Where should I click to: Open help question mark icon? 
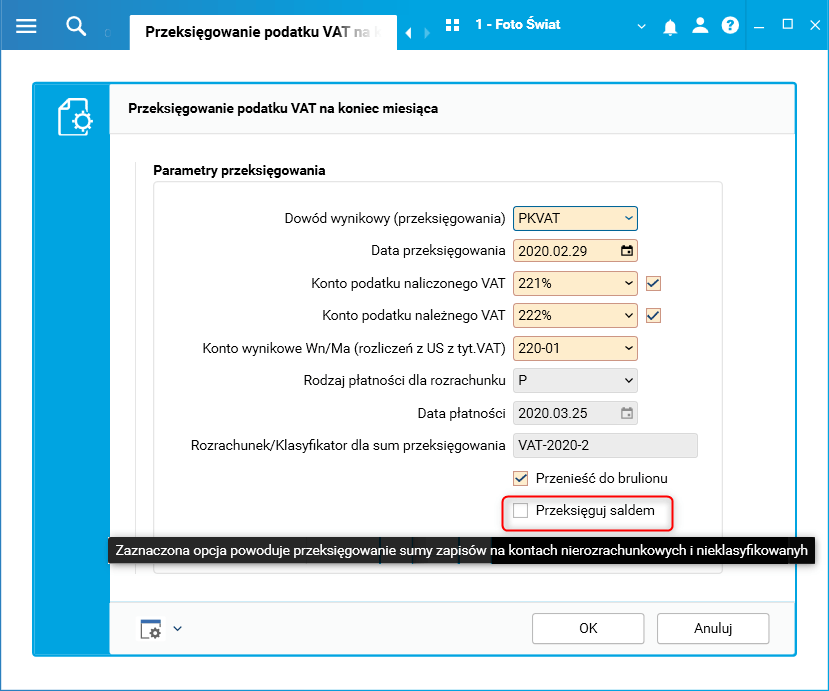730,25
